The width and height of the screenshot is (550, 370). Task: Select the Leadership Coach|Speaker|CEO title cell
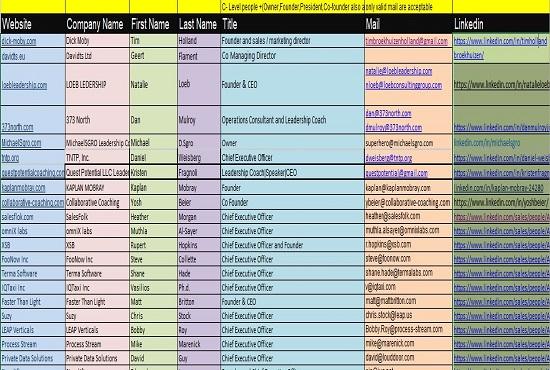click(293, 172)
